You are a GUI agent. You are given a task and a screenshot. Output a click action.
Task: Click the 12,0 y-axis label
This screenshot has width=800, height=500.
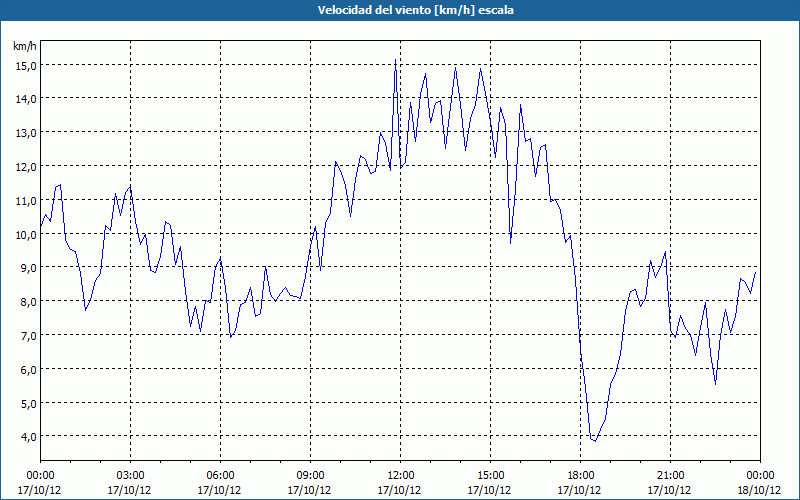click(x=24, y=167)
